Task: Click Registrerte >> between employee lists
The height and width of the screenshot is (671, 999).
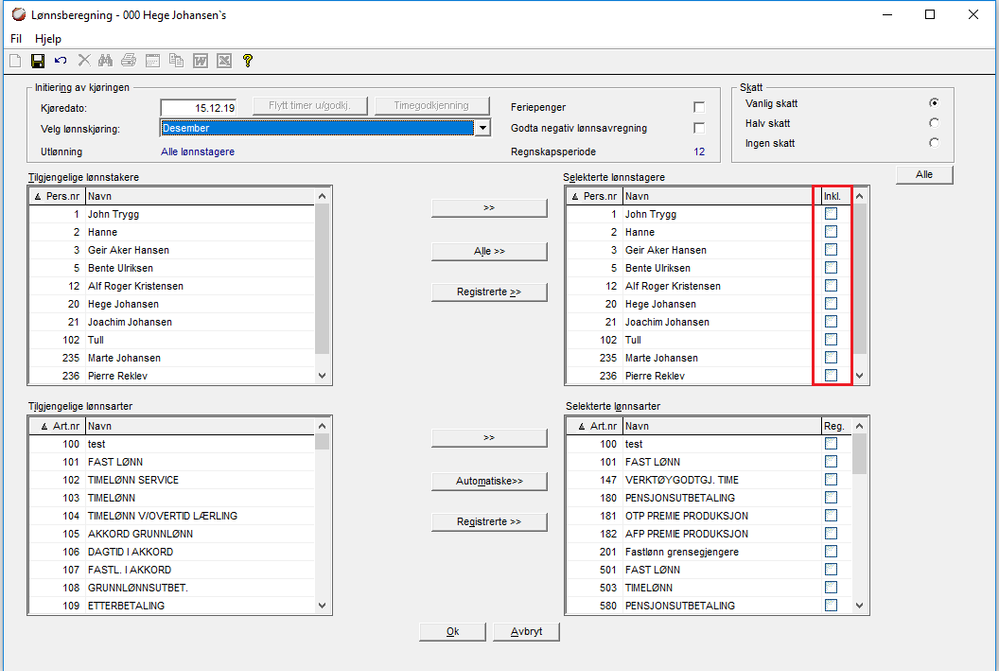Action: coord(489,292)
